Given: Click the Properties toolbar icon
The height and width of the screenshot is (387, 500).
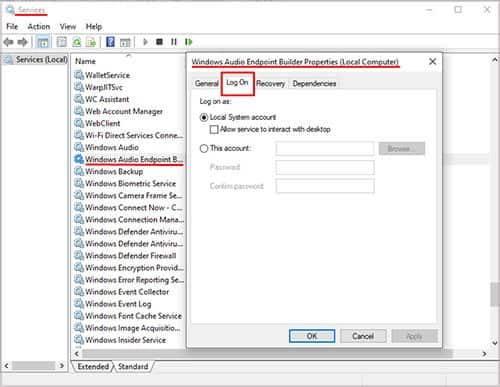Looking at the screenshot, I should (62, 42).
